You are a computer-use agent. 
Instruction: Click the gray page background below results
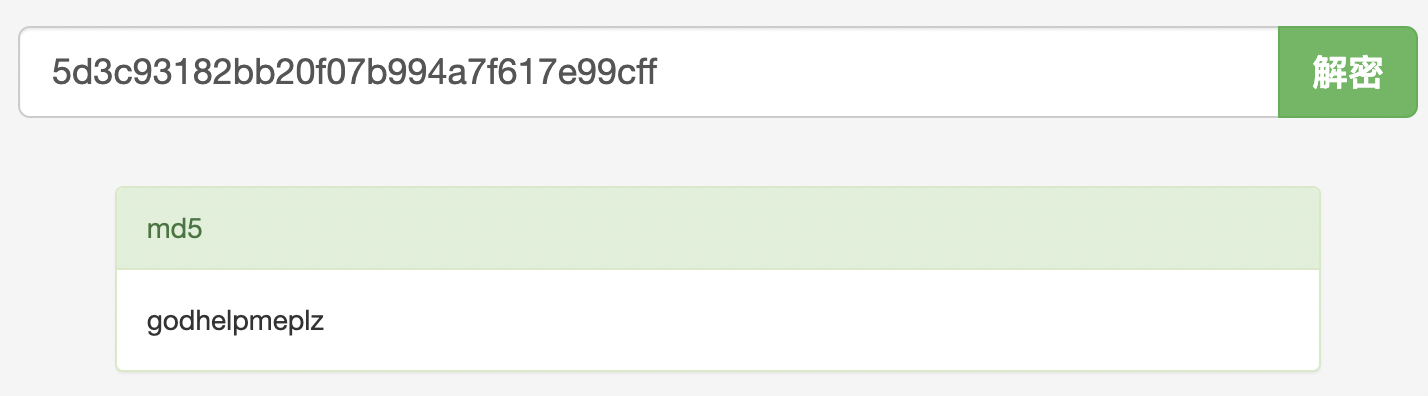coord(714,384)
